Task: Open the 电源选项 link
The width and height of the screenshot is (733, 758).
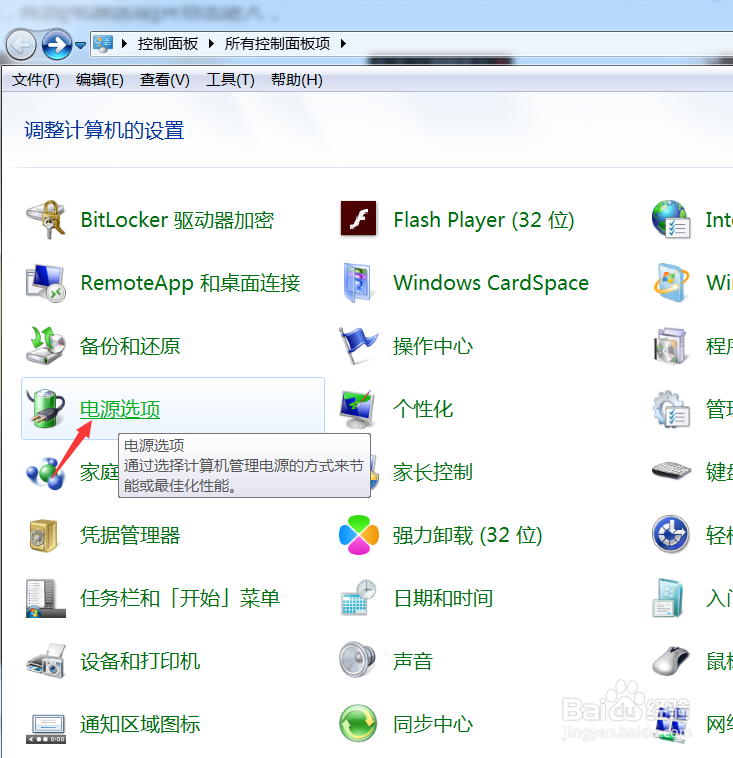Action: tap(120, 409)
